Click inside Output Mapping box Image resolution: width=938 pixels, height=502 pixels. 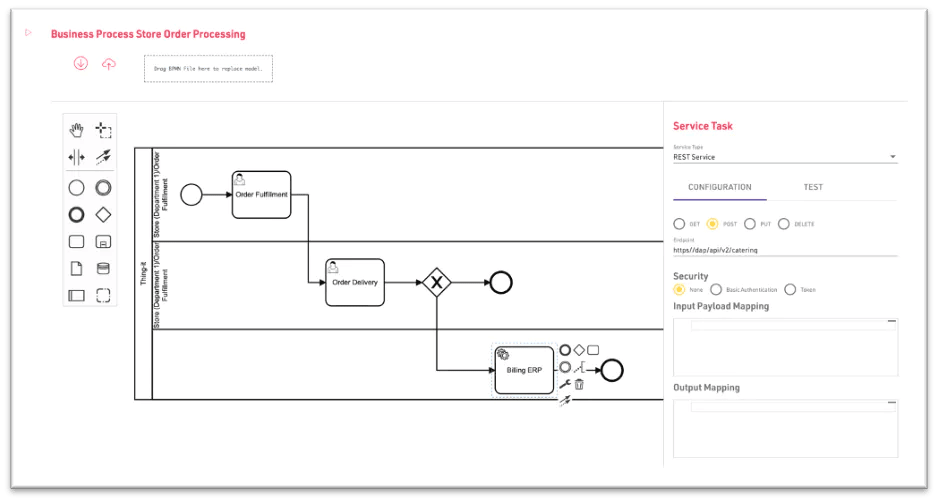point(785,428)
